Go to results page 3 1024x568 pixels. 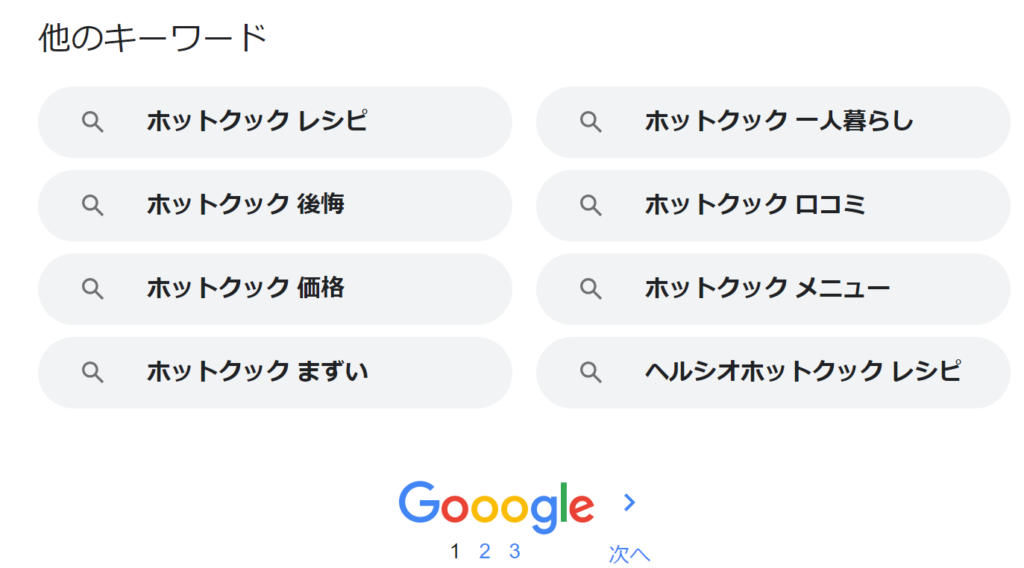(x=515, y=552)
